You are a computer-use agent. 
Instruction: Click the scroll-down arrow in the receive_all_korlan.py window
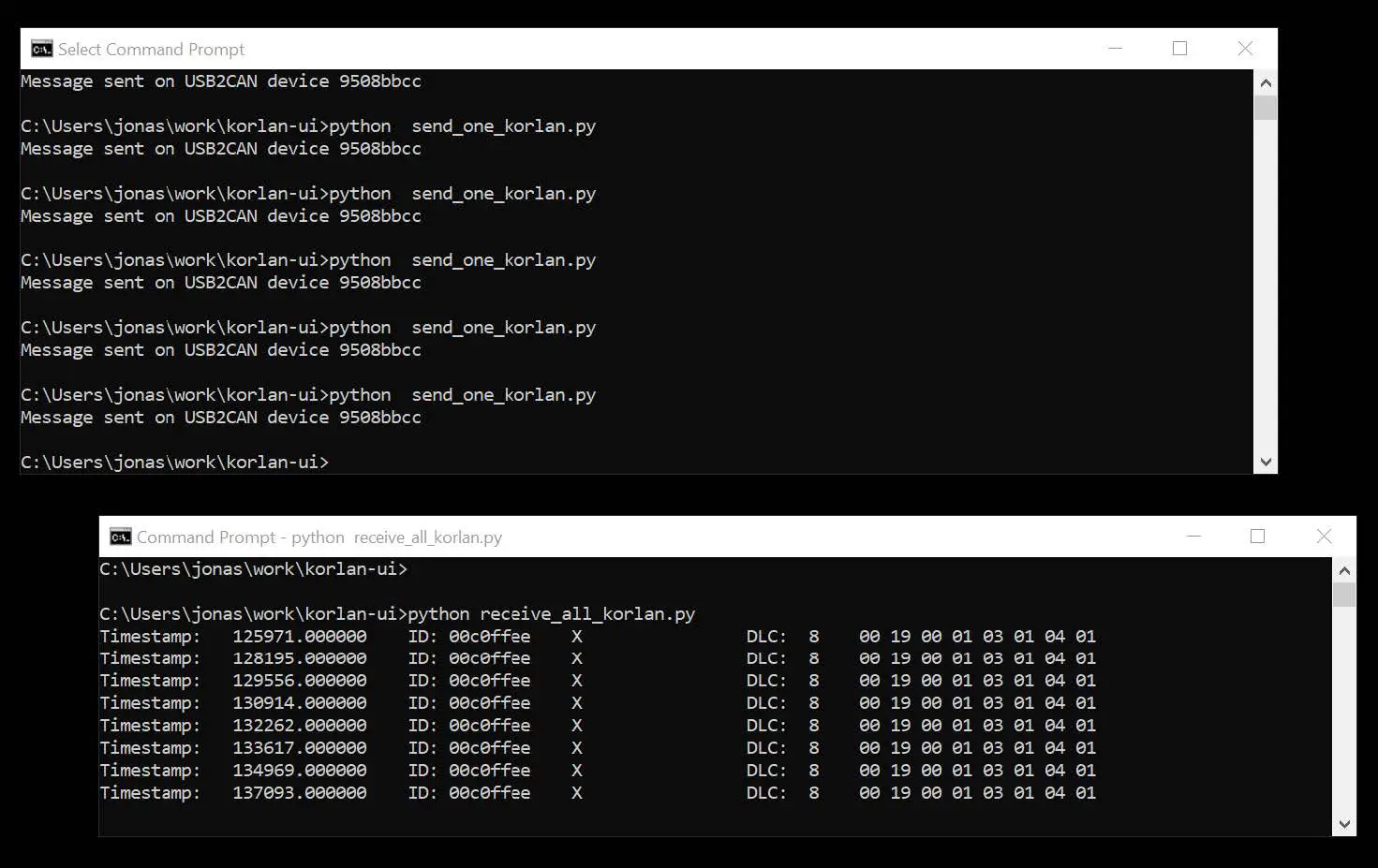click(x=1344, y=825)
